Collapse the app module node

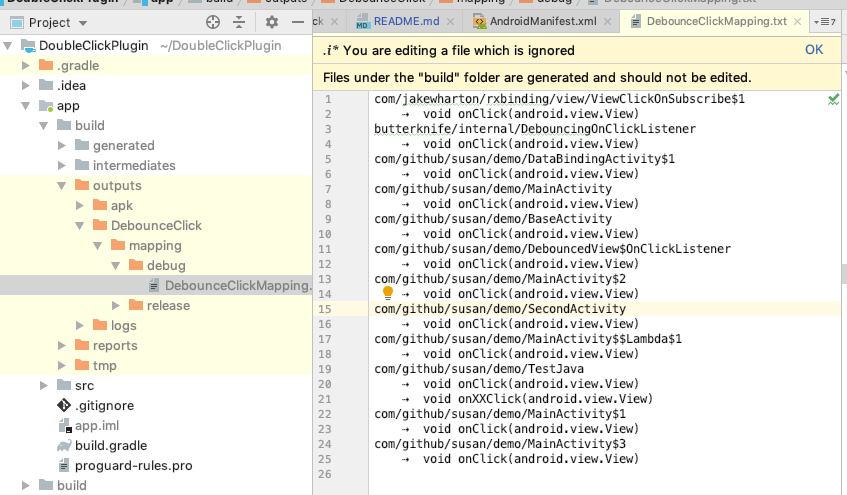click(x=25, y=106)
